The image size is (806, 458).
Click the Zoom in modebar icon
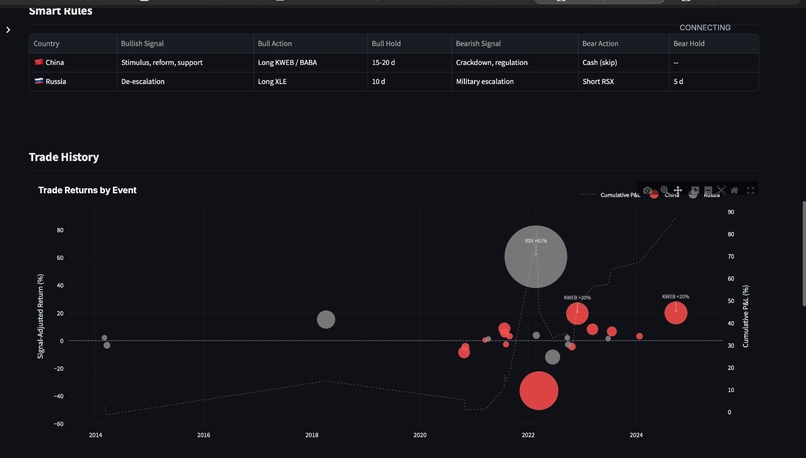[x=694, y=190]
